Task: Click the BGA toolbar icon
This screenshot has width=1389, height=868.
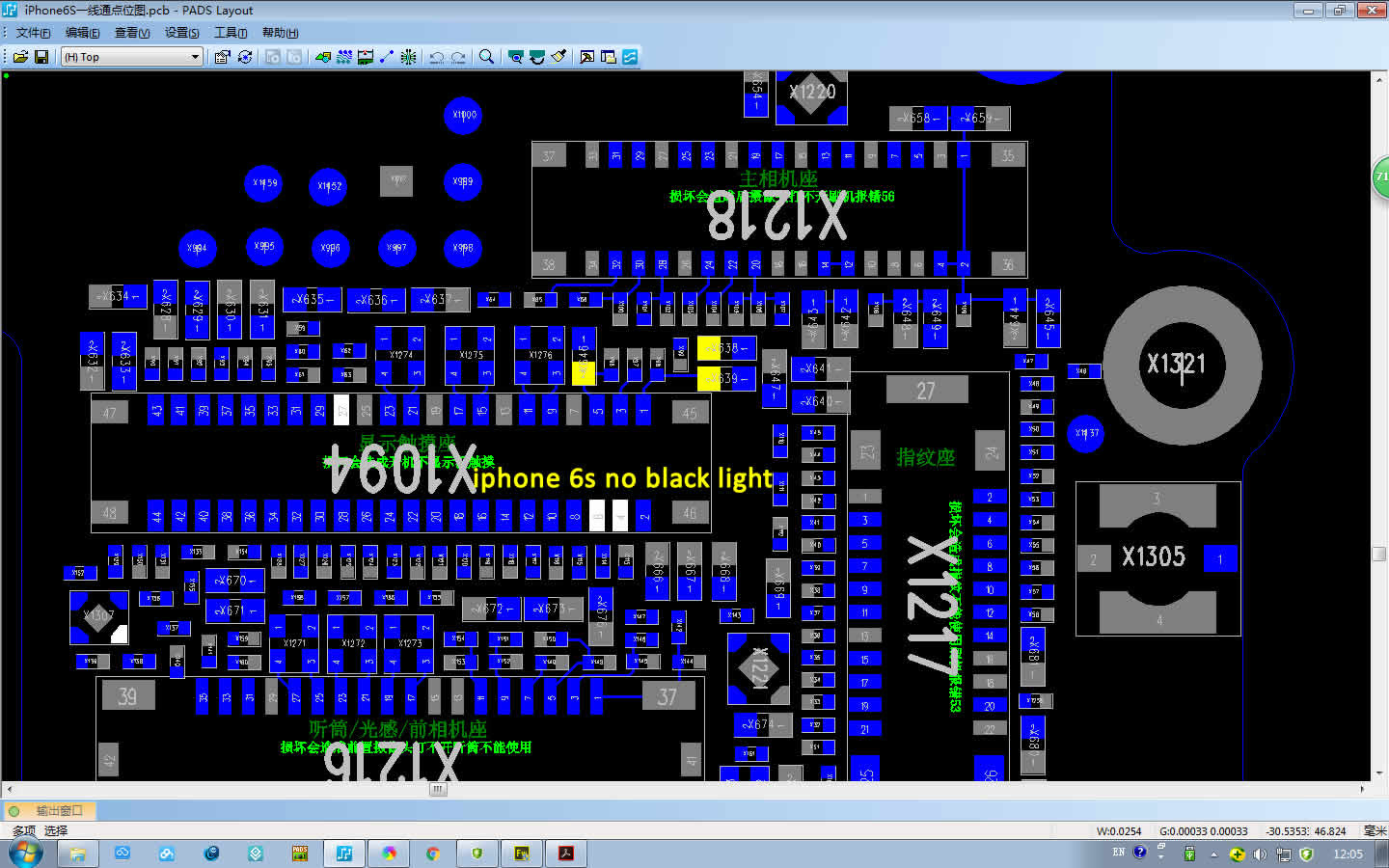Action: point(409,57)
